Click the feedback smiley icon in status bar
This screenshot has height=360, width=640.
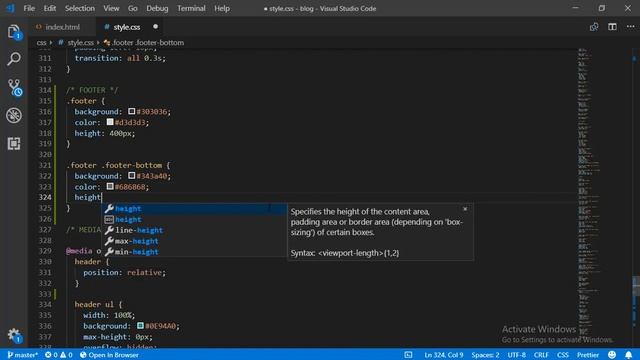(612, 355)
